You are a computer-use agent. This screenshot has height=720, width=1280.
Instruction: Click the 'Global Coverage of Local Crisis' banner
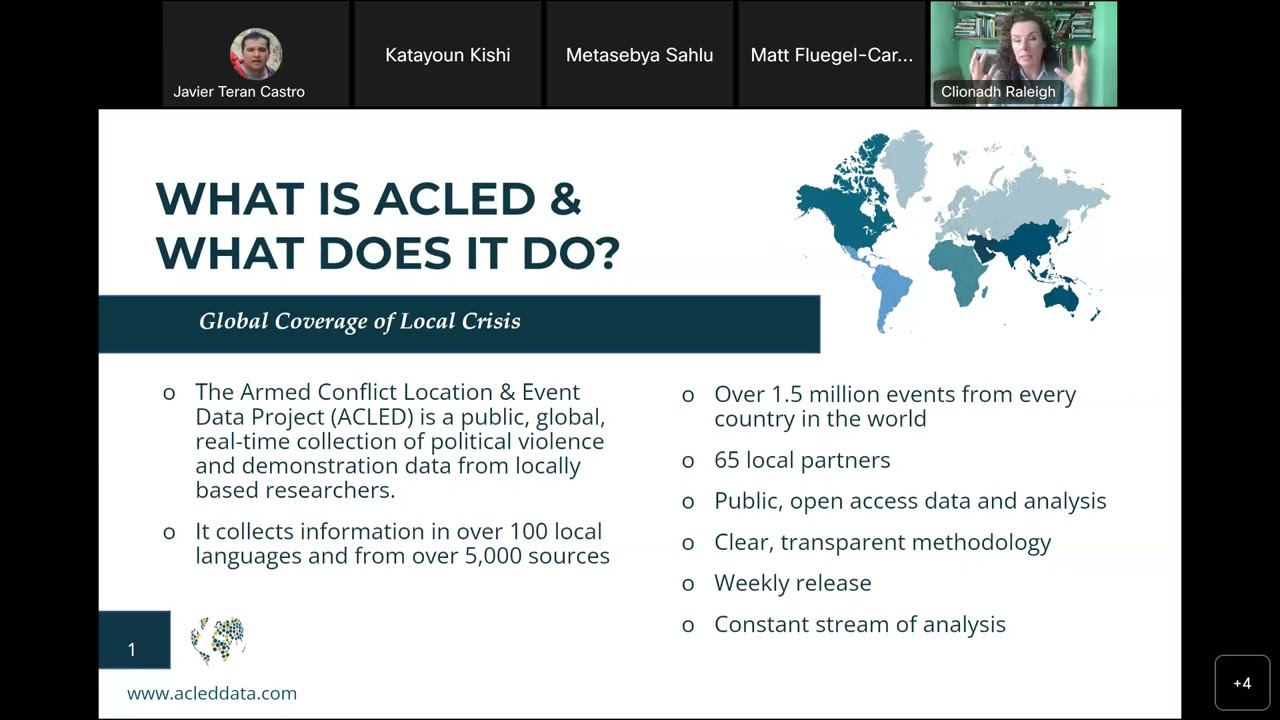[x=459, y=323]
